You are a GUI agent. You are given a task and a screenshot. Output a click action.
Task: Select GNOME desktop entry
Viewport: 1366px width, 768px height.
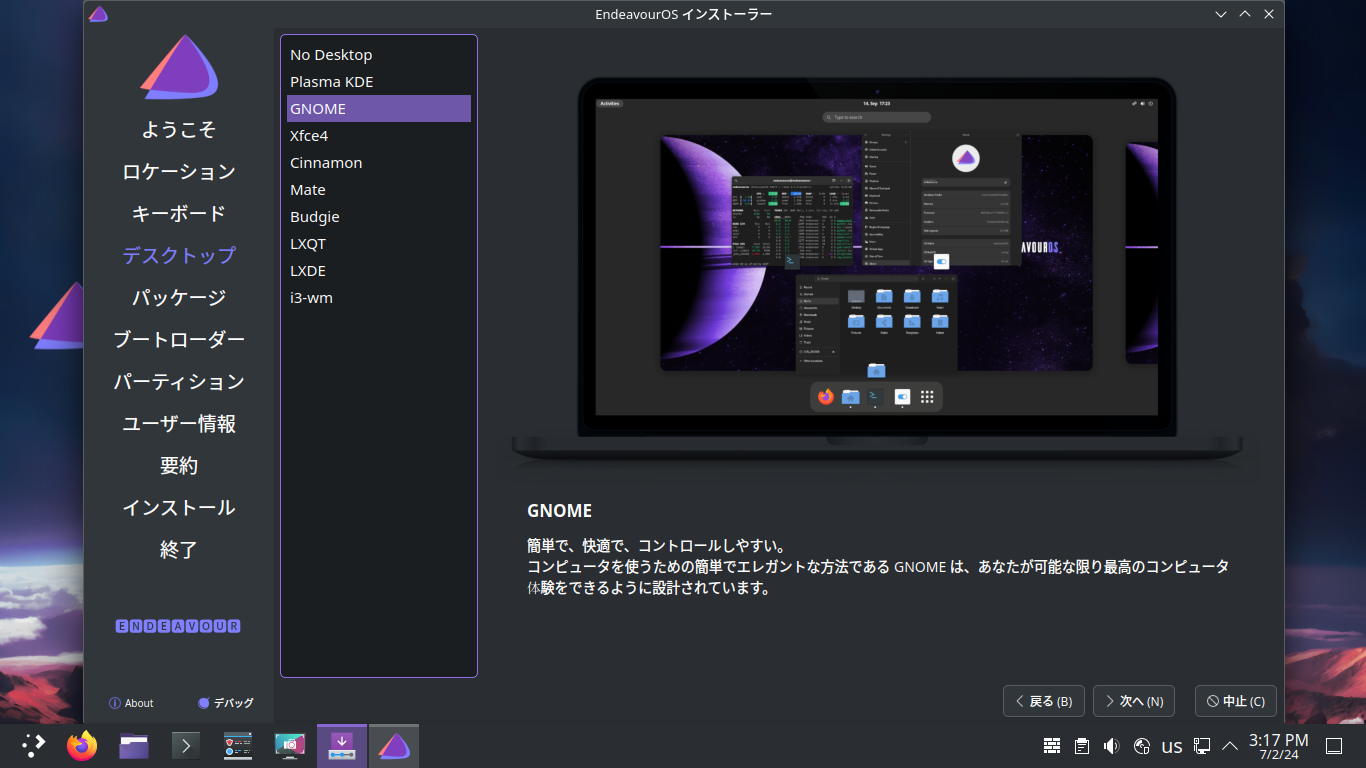tap(379, 109)
